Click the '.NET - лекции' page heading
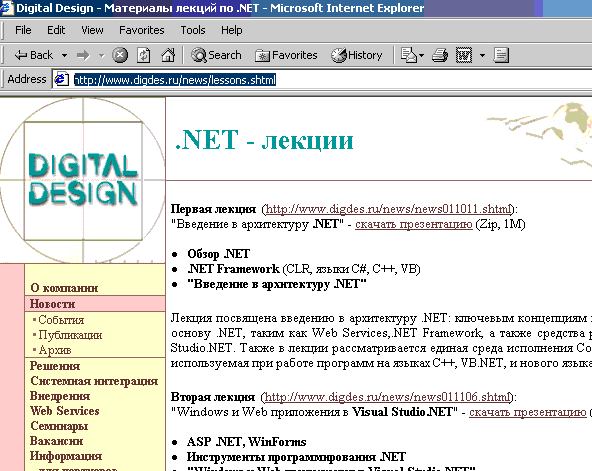The width and height of the screenshot is (592, 471). [264, 140]
